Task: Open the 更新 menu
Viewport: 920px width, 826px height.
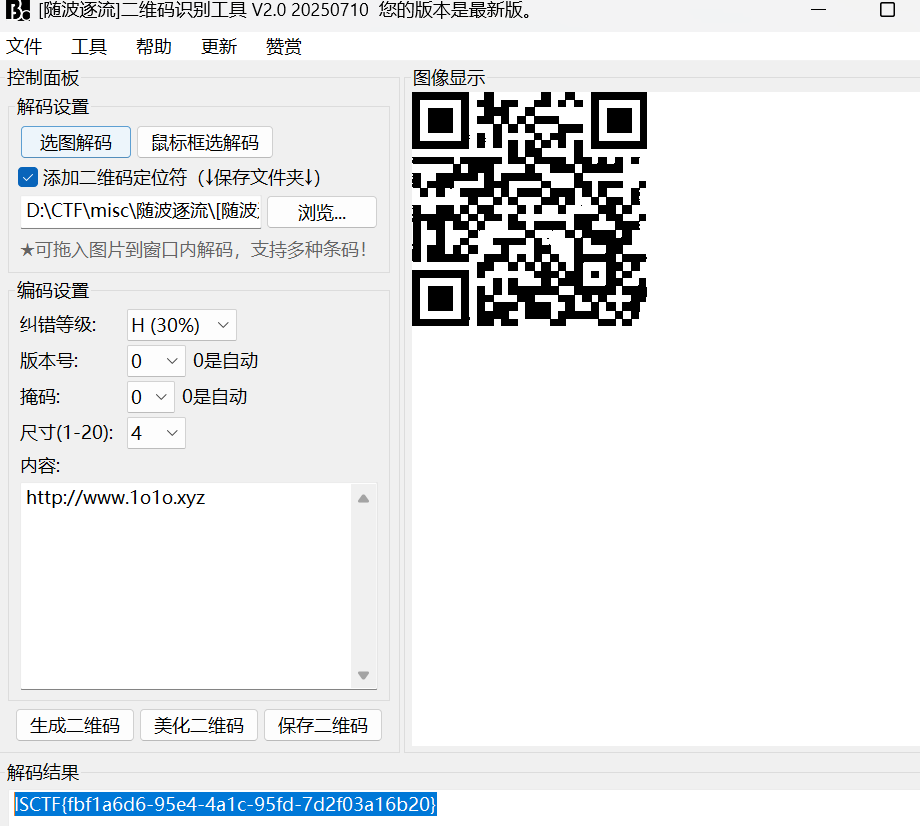Action: pos(219,47)
